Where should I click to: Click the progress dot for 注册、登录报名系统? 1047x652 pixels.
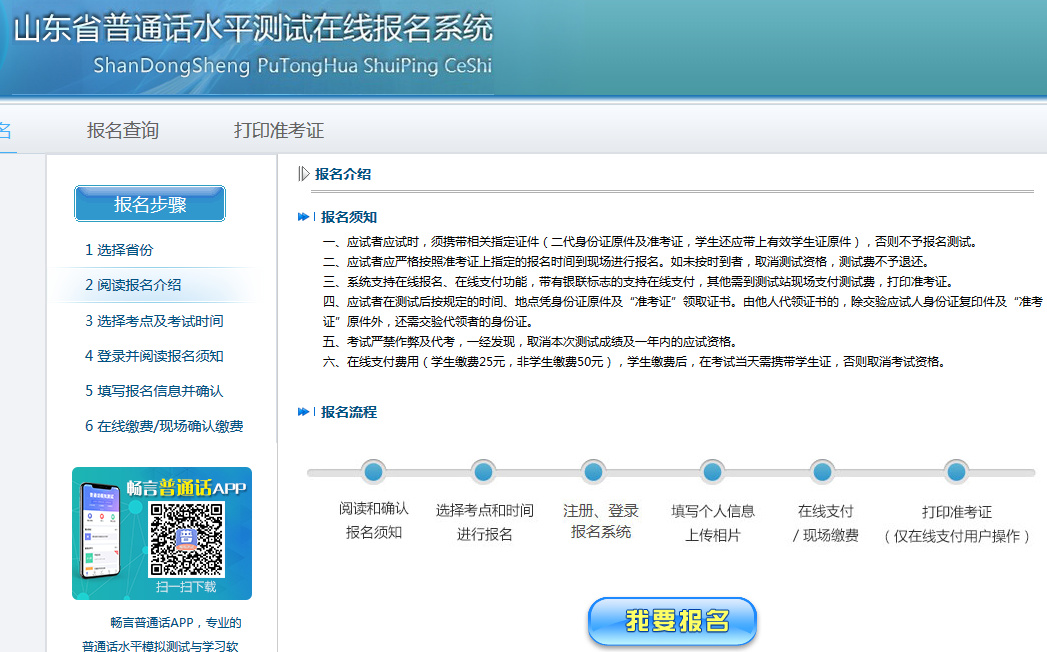point(594,472)
